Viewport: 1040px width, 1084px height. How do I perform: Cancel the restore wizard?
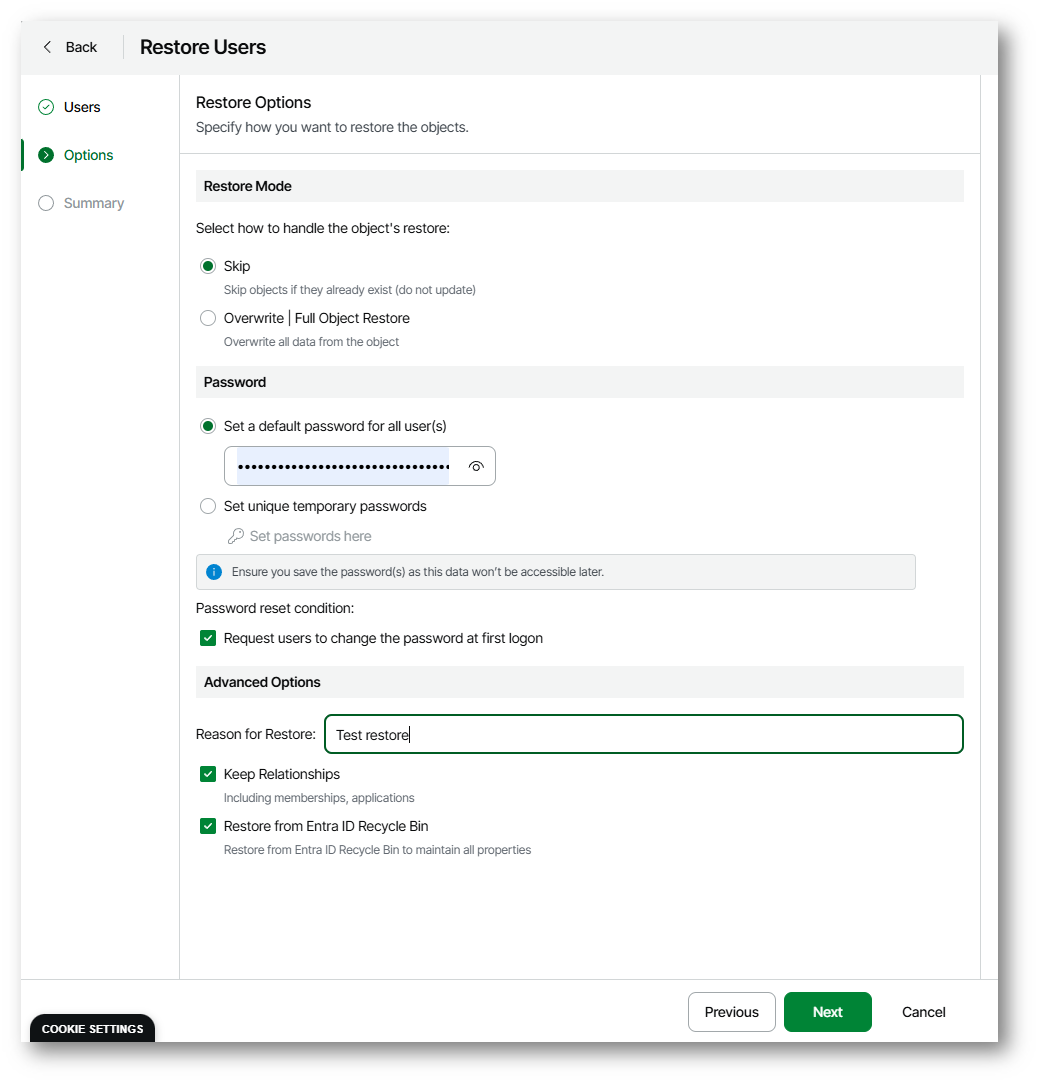[x=923, y=1012]
